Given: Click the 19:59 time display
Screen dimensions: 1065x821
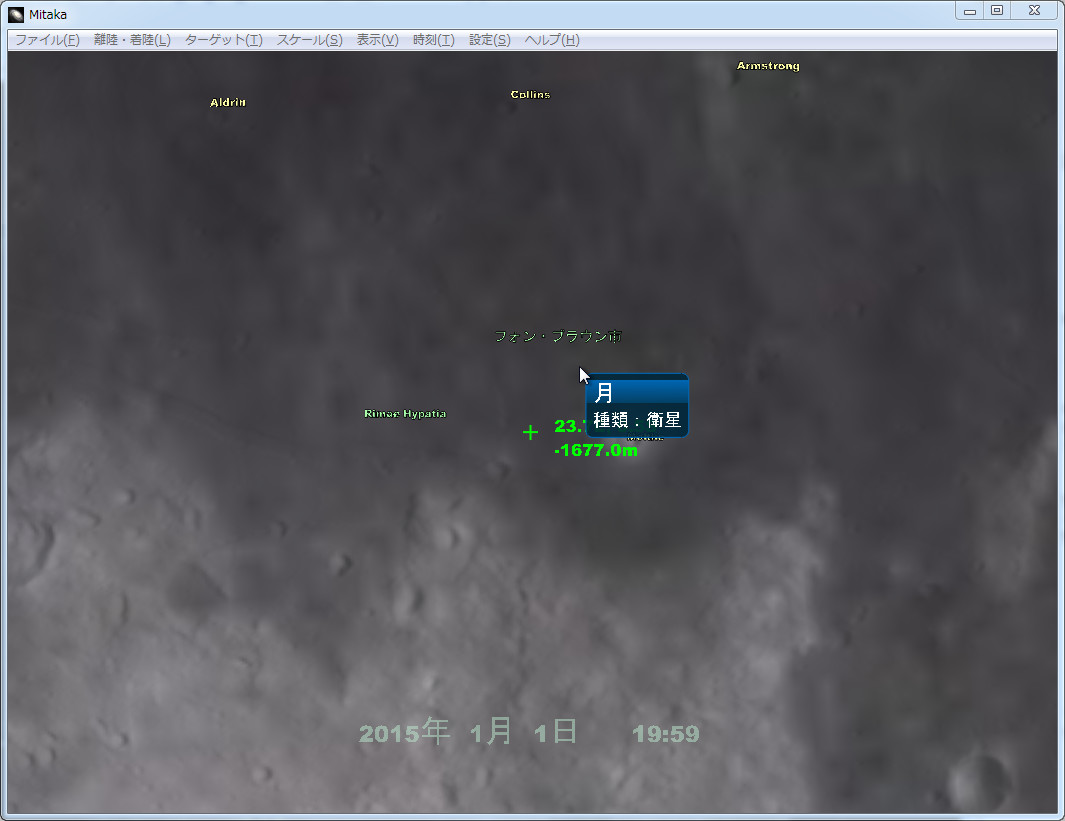Looking at the screenshot, I should [x=666, y=733].
